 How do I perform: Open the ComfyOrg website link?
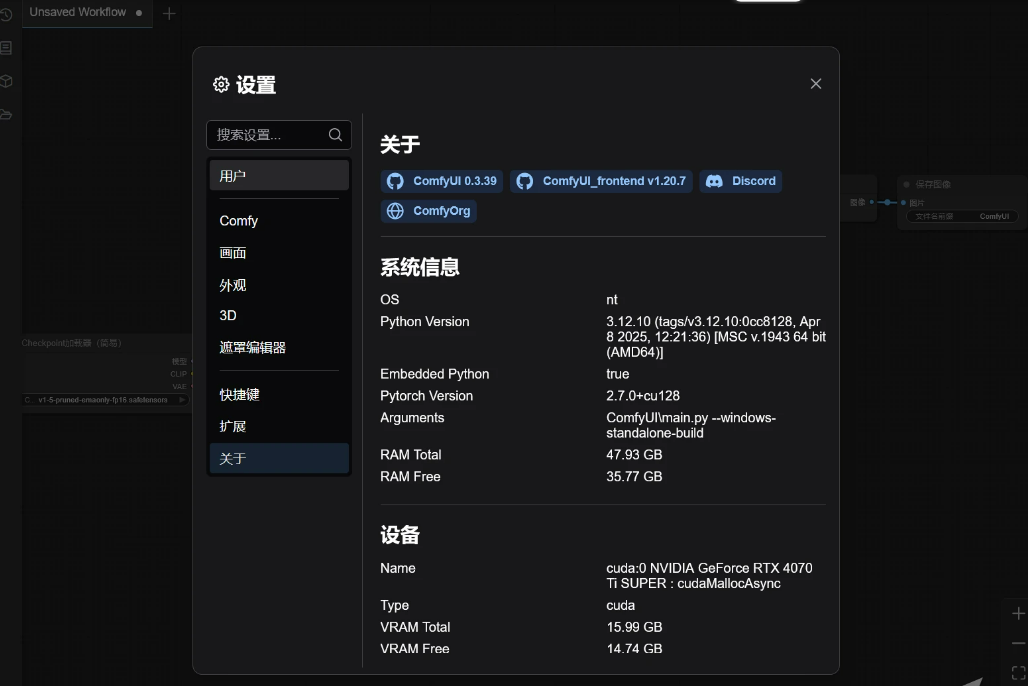[429, 211]
